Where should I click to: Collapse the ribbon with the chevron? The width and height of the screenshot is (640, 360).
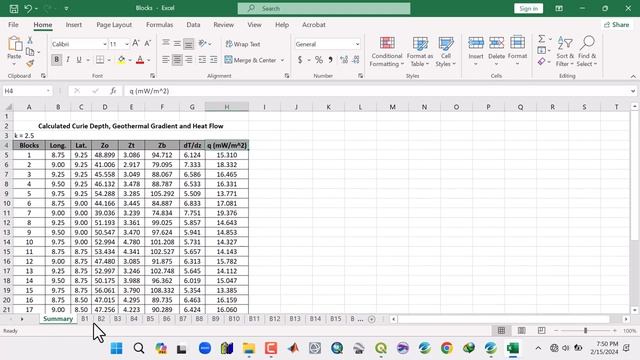[x=633, y=76]
